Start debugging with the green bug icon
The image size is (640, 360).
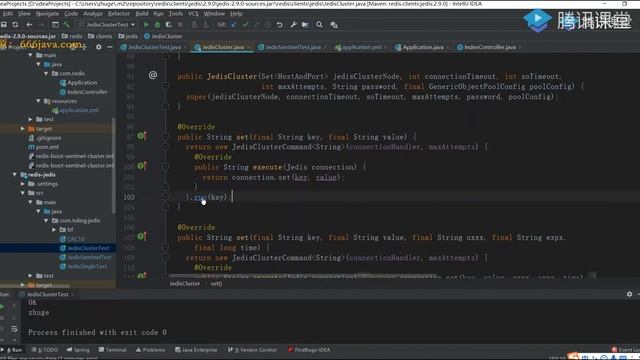click(x=157, y=25)
